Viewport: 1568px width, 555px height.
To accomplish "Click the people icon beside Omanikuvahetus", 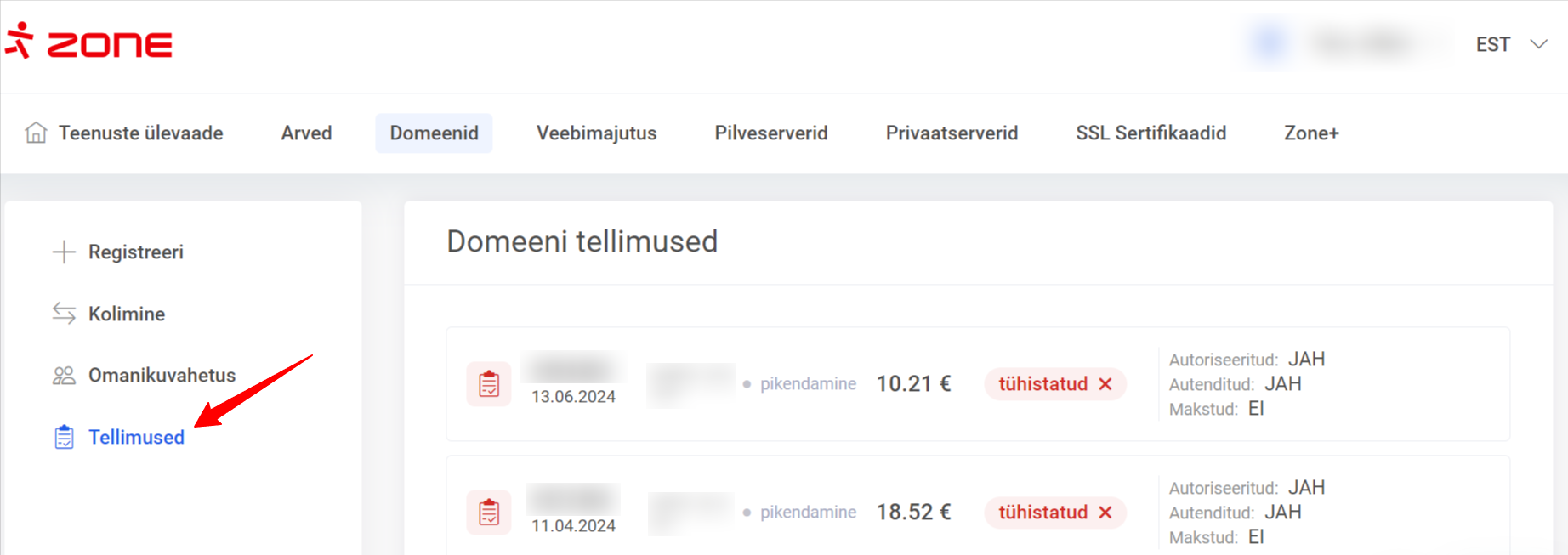I will coord(64,376).
